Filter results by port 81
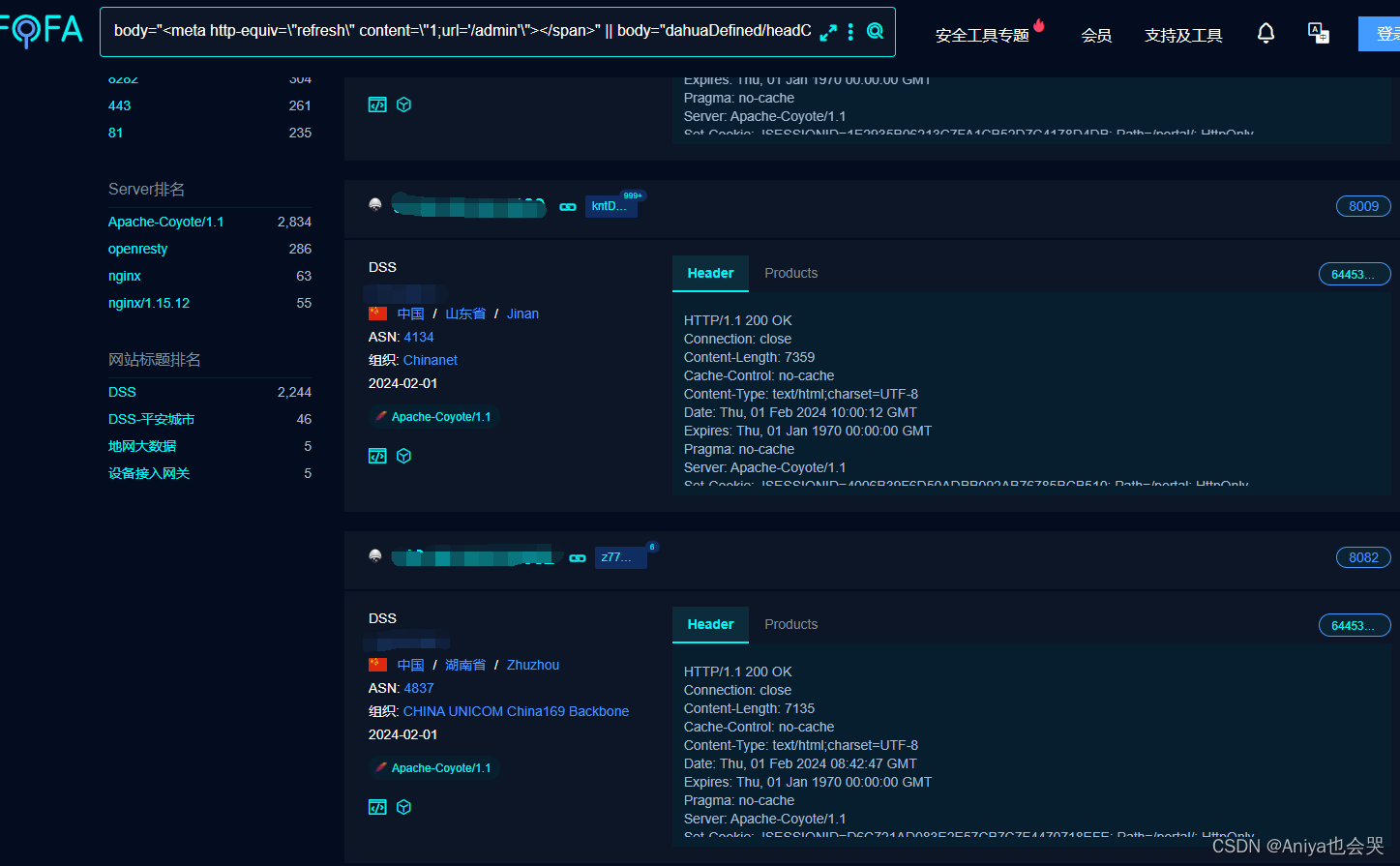The width and height of the screenshot is (1400, 866). [x=115, y=133]
